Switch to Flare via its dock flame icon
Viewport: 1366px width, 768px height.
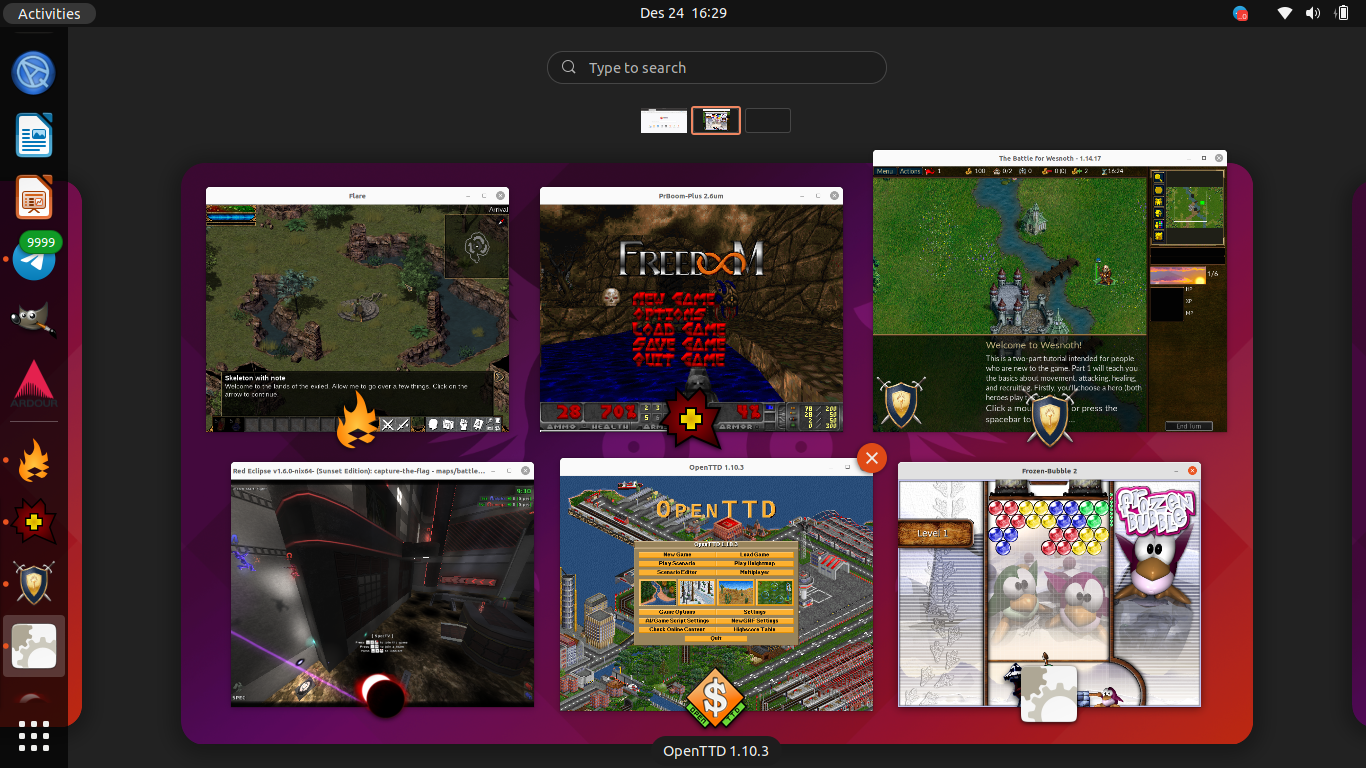point(34,460)
